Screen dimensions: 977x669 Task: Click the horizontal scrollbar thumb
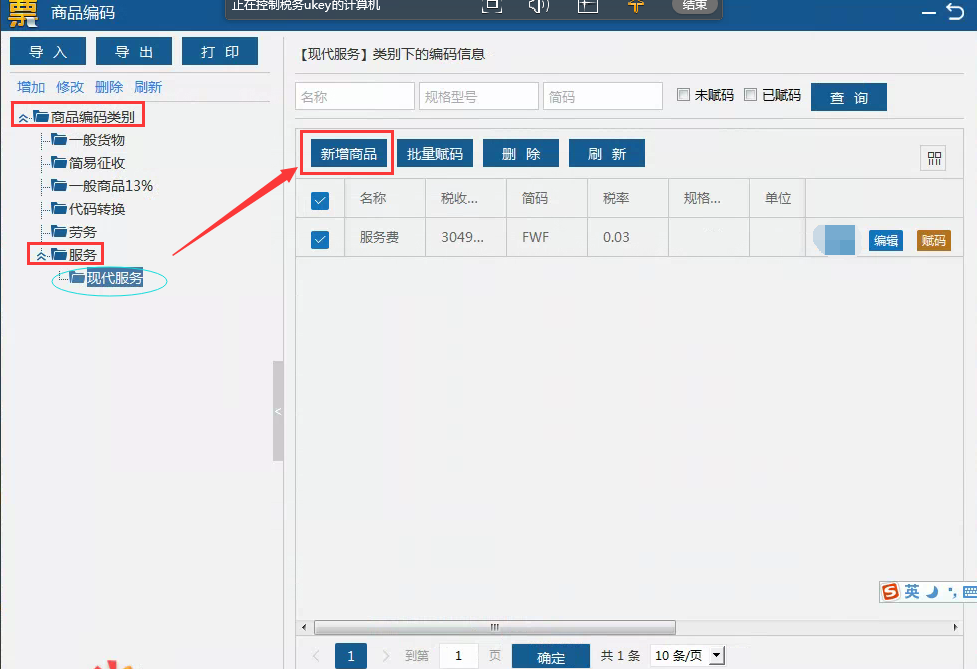494,627
